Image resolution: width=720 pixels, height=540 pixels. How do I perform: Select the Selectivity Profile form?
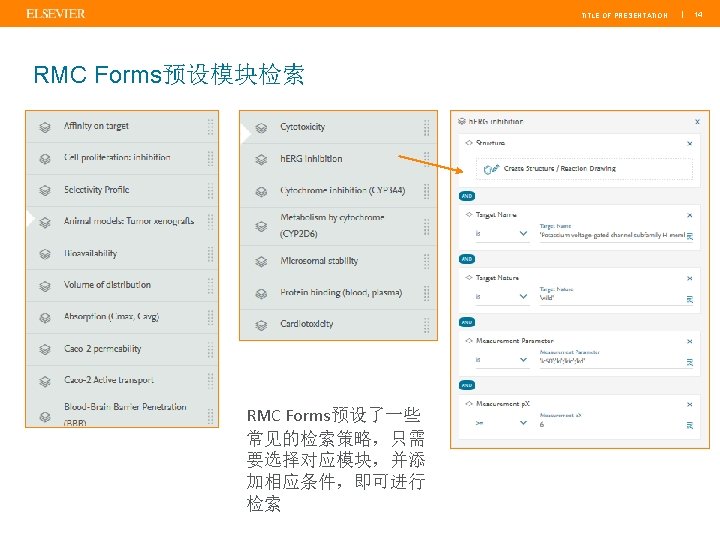pos(122,190)
